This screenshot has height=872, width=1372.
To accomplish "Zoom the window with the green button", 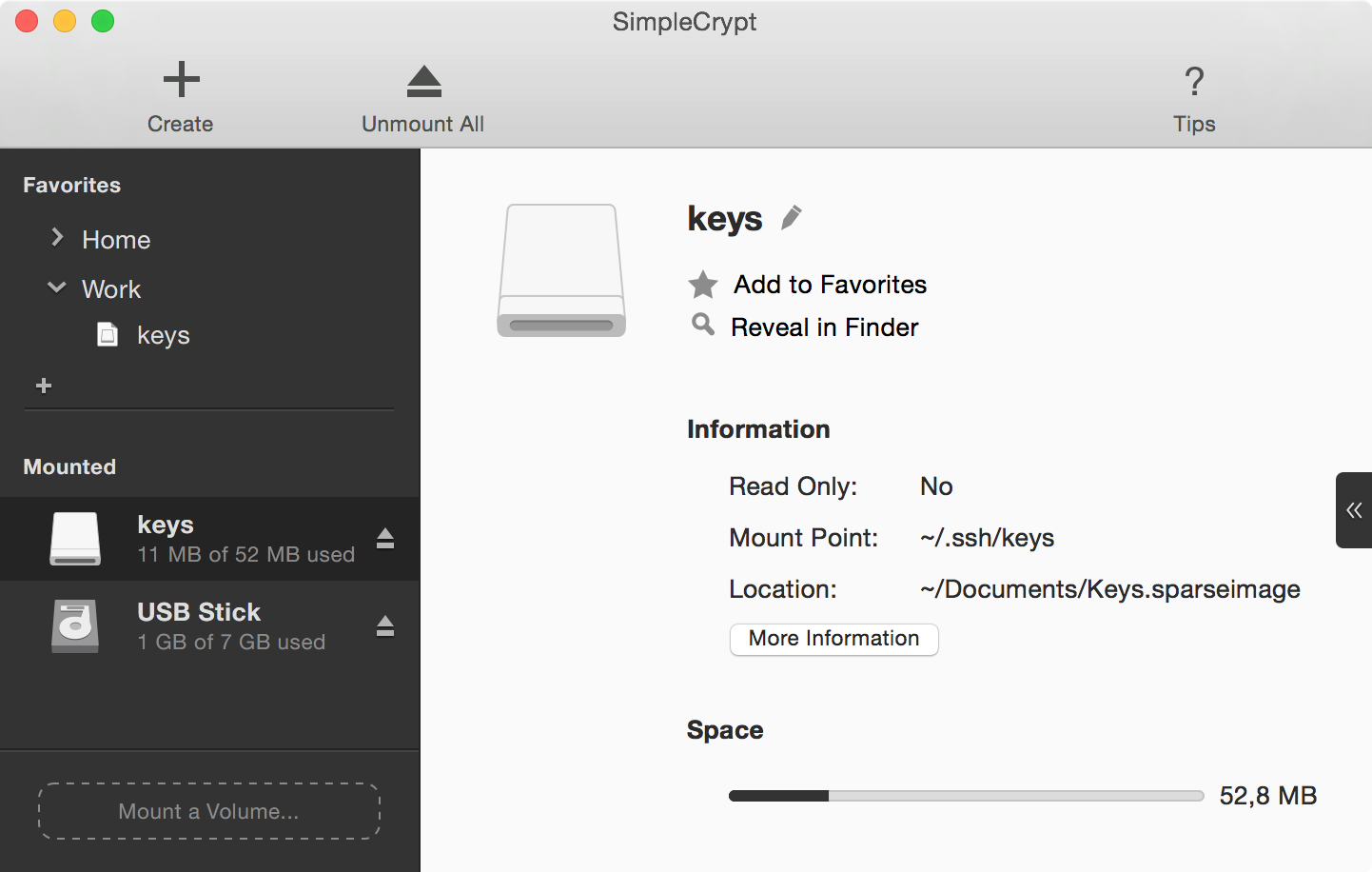I will [x=103, y=21].
